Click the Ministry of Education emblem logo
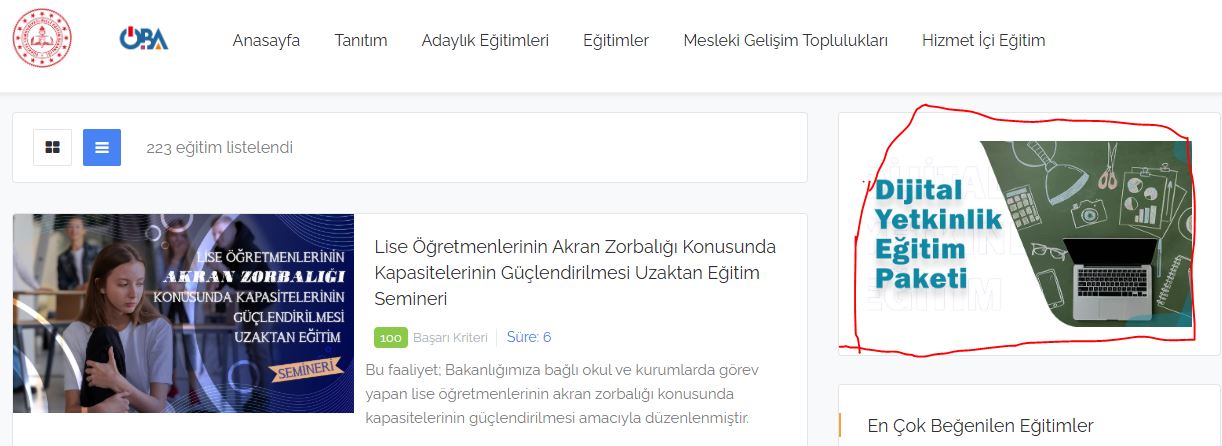This screenshot has width=1222, height=446. [x=42, y=38]
